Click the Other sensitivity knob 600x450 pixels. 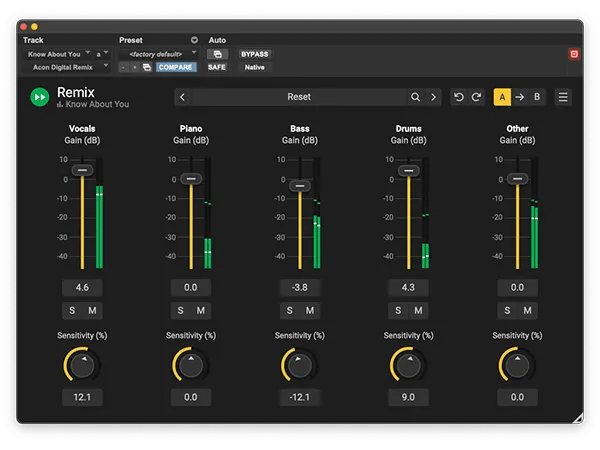coord(517,365)
